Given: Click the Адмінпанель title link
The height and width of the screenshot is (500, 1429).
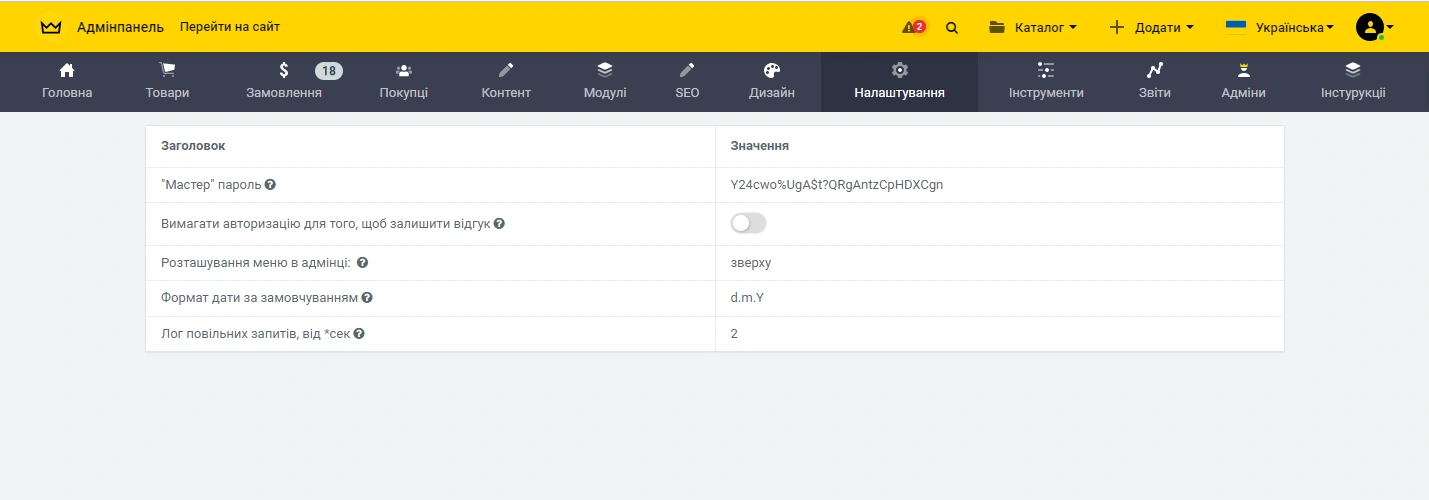Looking at the screenshot, I should (120, 27).
